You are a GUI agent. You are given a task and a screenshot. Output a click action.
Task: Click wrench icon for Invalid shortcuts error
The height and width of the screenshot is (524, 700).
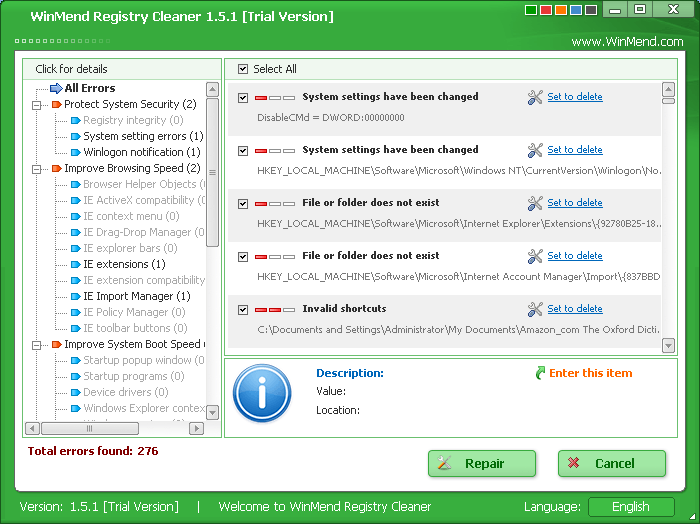(535, 309)
